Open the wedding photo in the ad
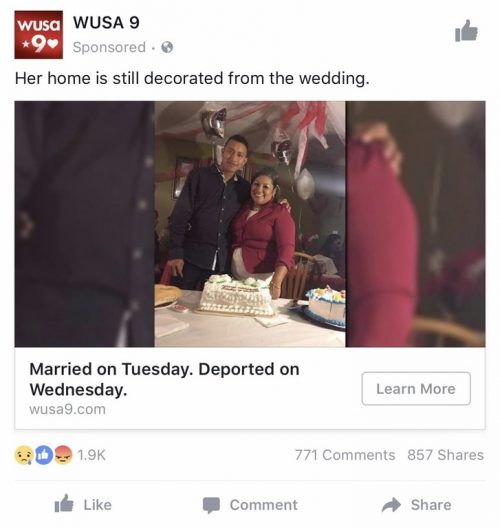500x528 pixels. point(250,224)
